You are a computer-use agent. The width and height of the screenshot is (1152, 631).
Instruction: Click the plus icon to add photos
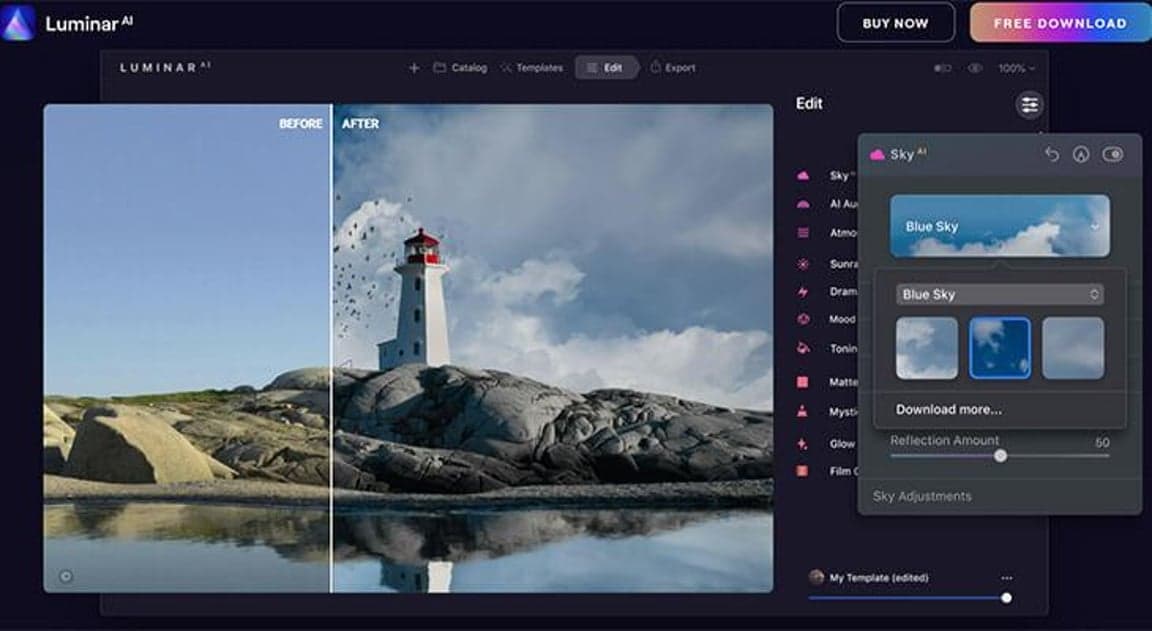point(414,68)
